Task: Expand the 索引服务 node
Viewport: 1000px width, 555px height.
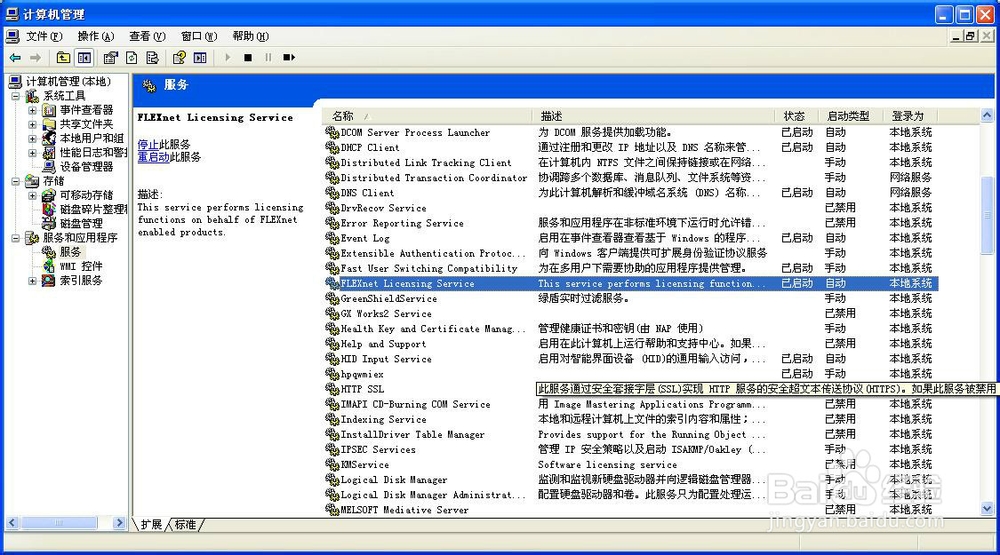Action: pos(32,280)
